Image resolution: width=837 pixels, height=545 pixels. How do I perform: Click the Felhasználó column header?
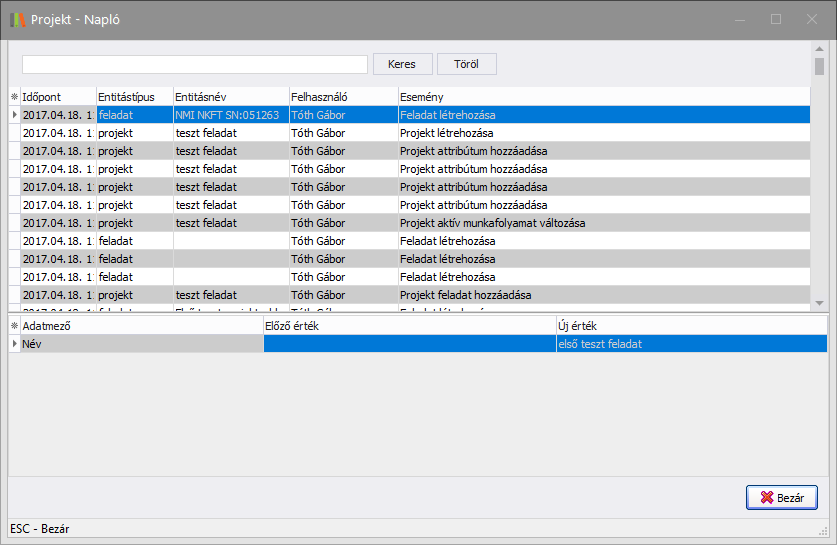[x=342, y=96]
